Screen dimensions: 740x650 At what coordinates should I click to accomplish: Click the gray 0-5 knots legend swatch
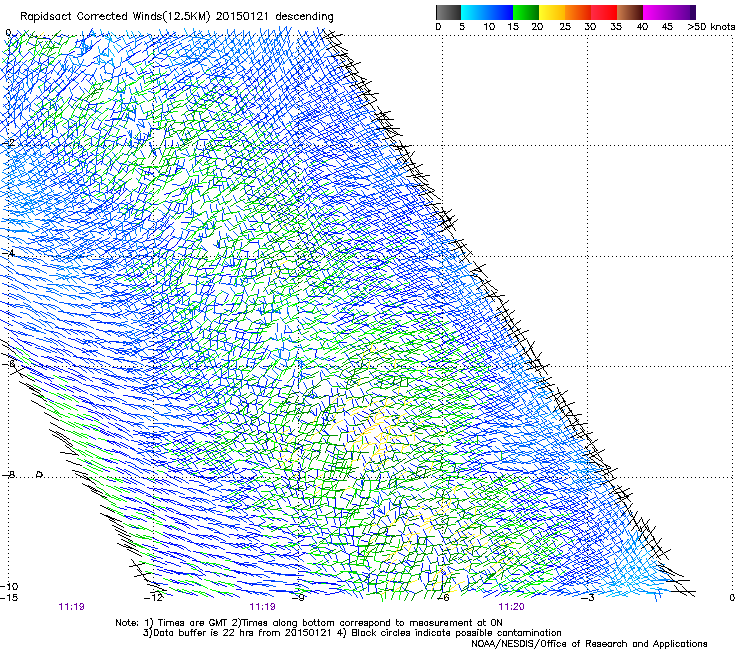pos(449,12)
